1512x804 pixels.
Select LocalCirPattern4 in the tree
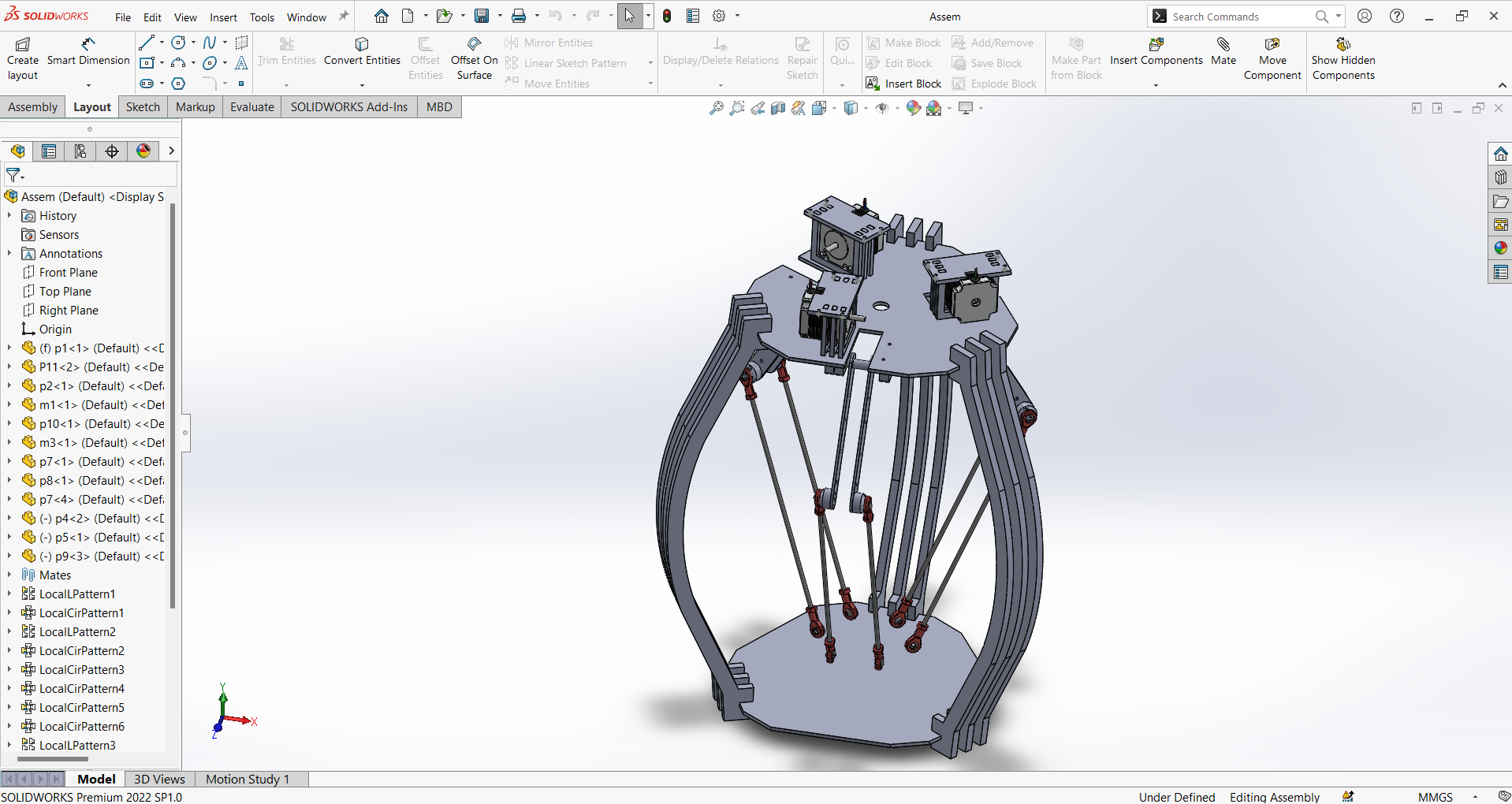pos(82,688)
